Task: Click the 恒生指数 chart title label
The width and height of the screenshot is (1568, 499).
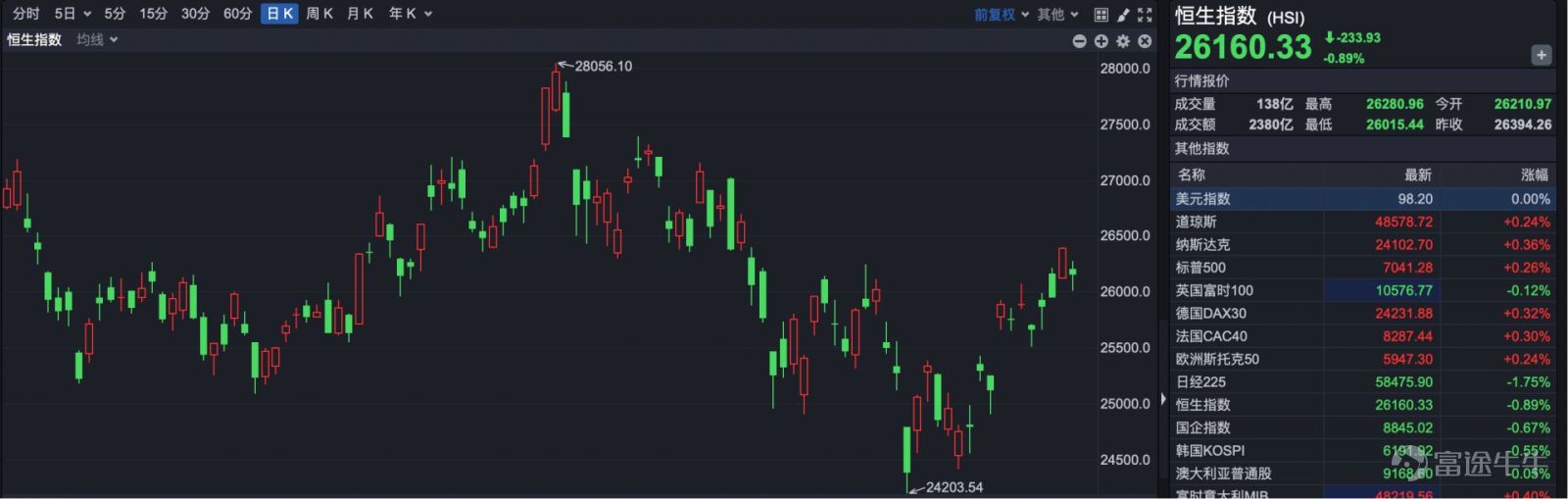Action: coord(34,40)
